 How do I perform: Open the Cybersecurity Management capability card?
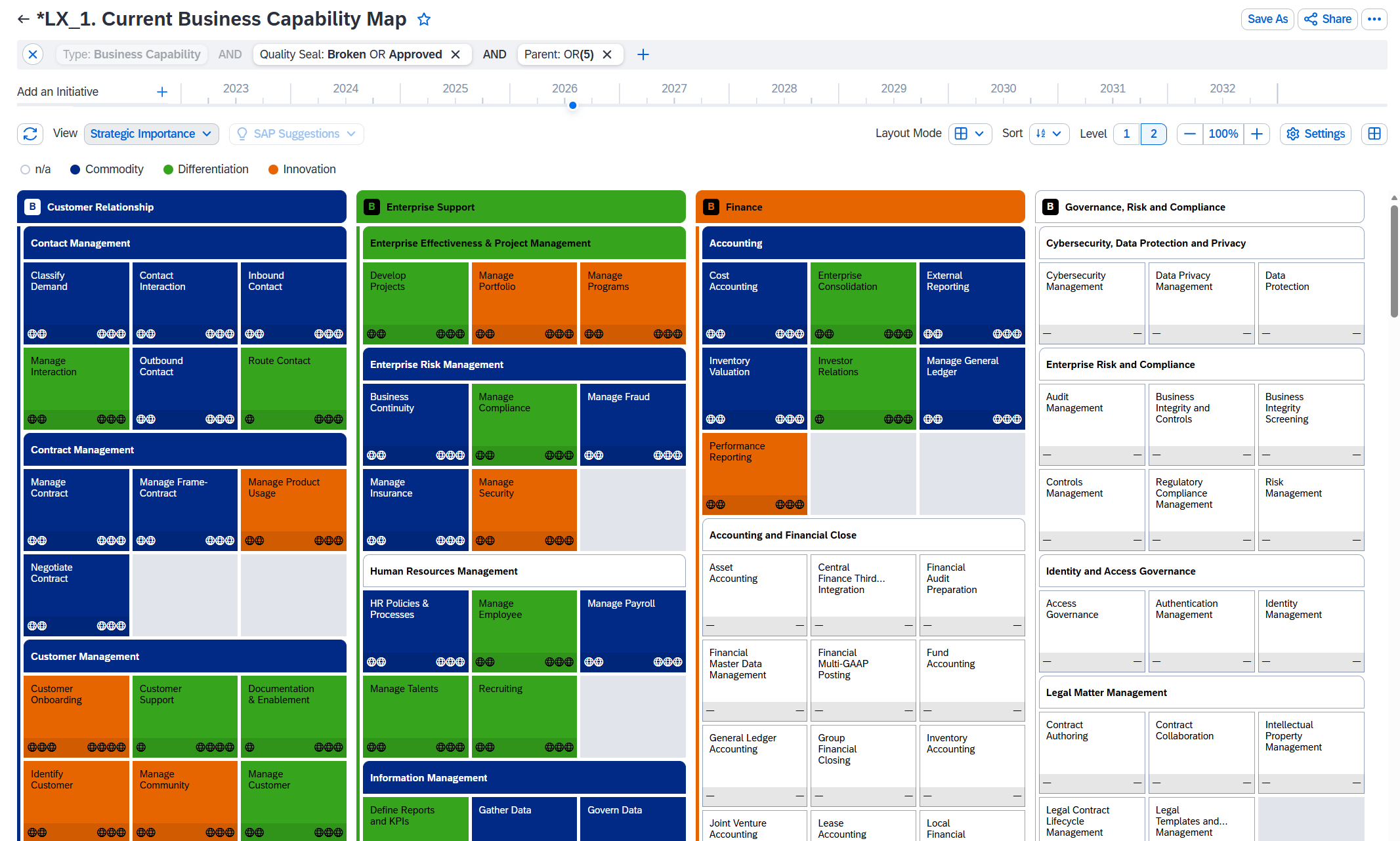(x=1092, y=303)
